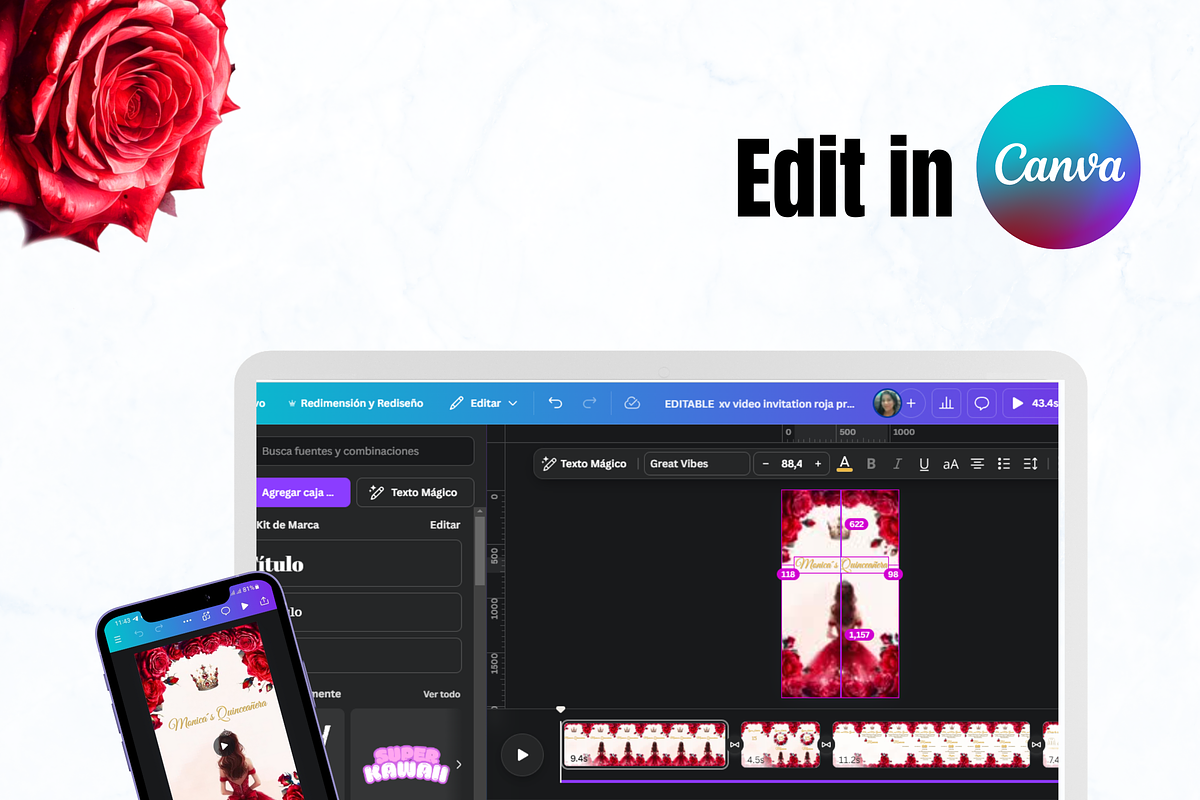Click the right chevron next to SUPER KAWAII
1200x800 pixels.
(459, 765)
